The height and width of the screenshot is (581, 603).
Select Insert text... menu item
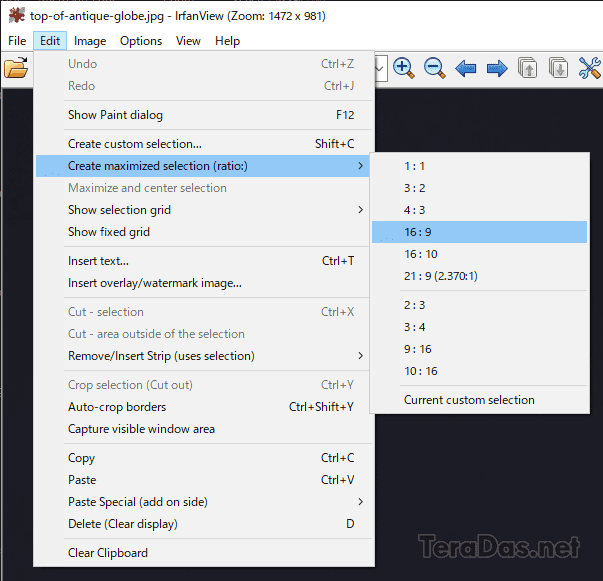pos(203,261)
